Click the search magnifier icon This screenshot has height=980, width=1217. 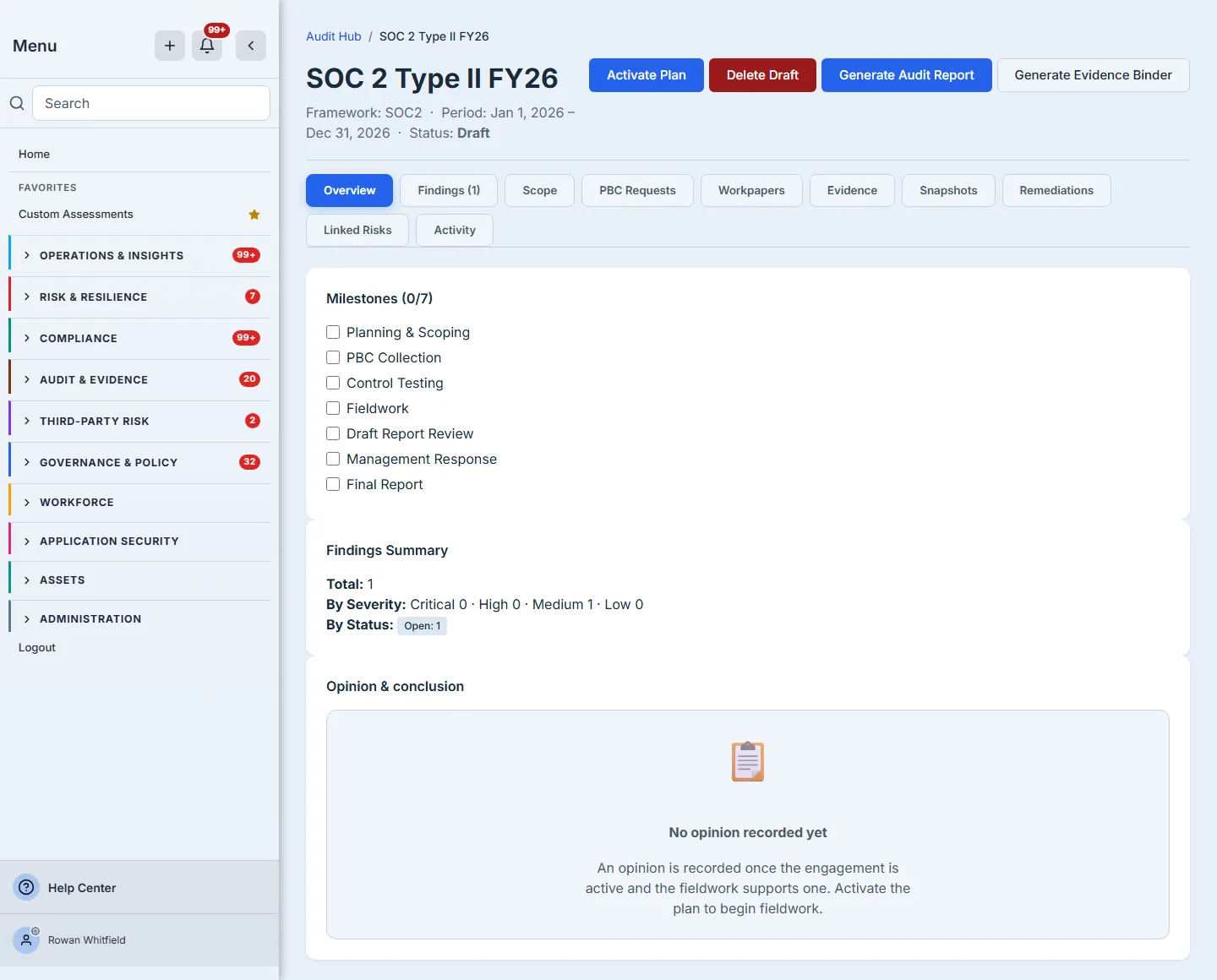[x=17, y=103]
